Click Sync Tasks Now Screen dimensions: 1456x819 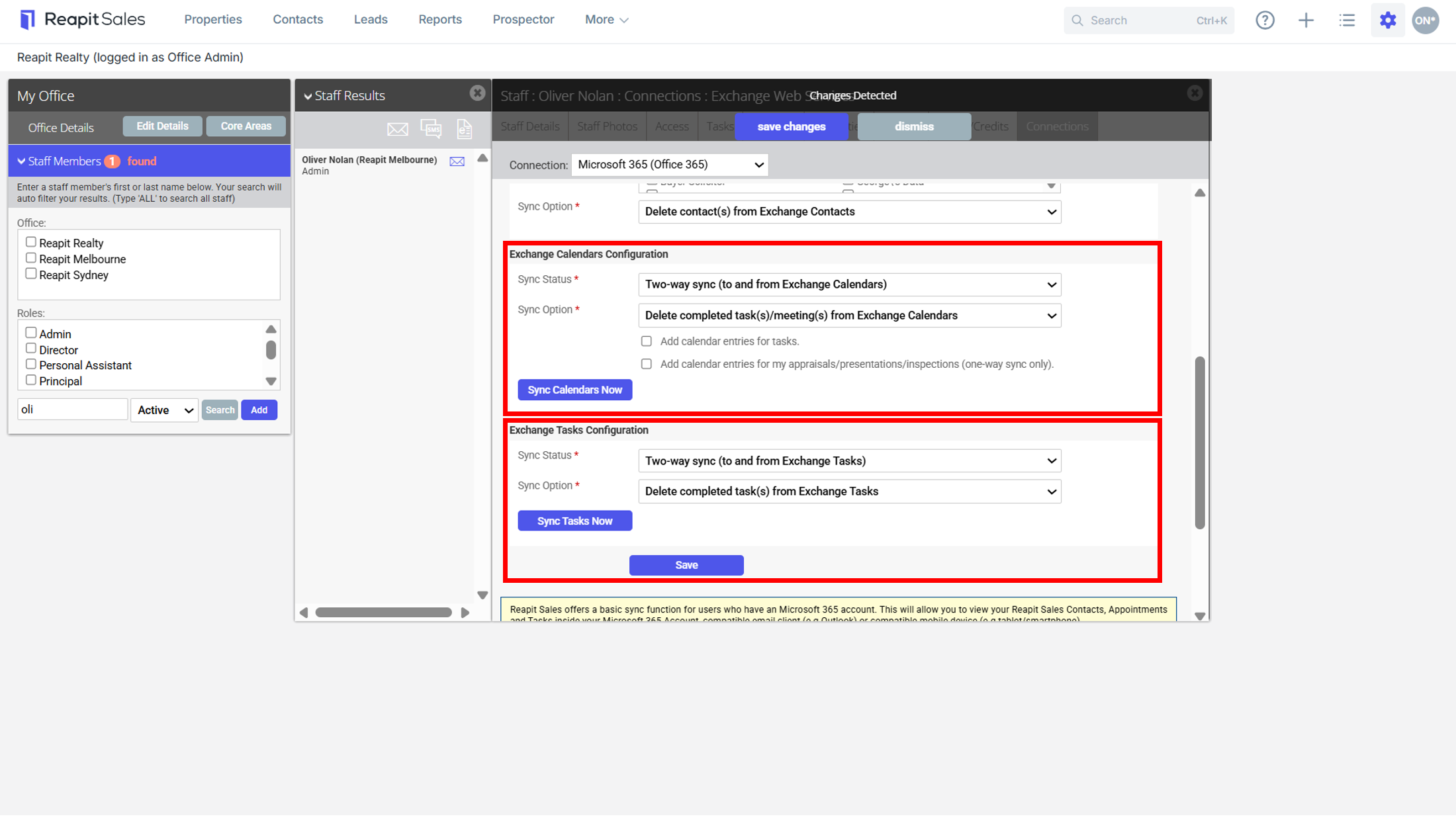(574, 521)
